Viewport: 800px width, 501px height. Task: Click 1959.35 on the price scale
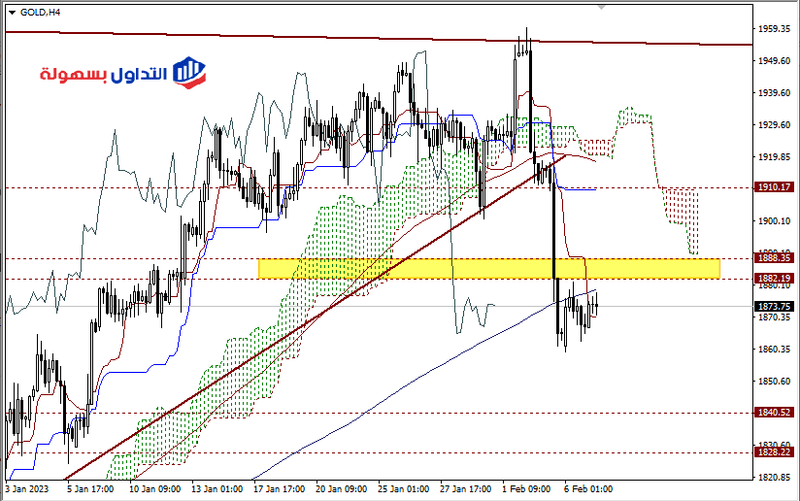[775, 29]
